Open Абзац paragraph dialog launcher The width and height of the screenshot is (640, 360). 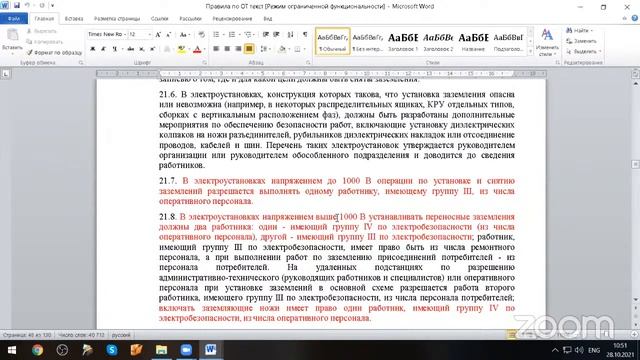pyautogui.click(x=308, y=63)
